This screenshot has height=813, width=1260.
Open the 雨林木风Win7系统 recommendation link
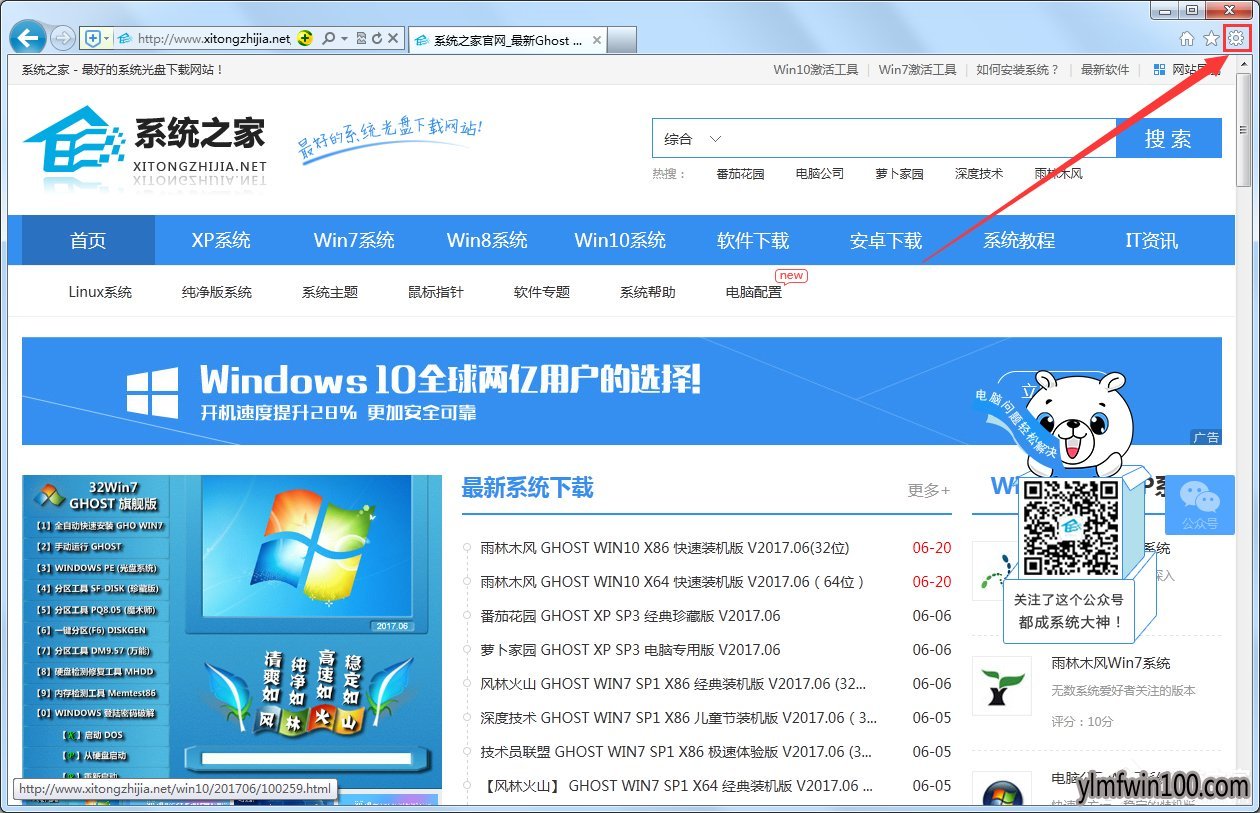point(1110,663)
